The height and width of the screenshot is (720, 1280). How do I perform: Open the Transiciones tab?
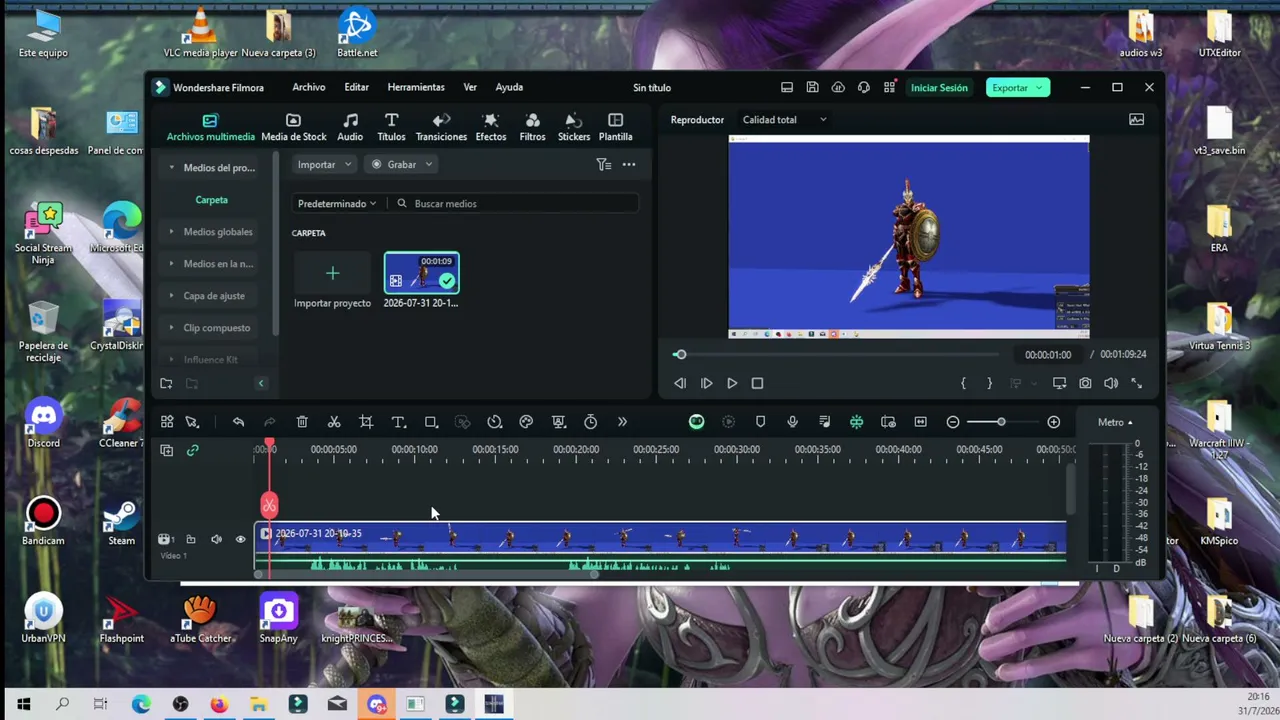[441, 127]
